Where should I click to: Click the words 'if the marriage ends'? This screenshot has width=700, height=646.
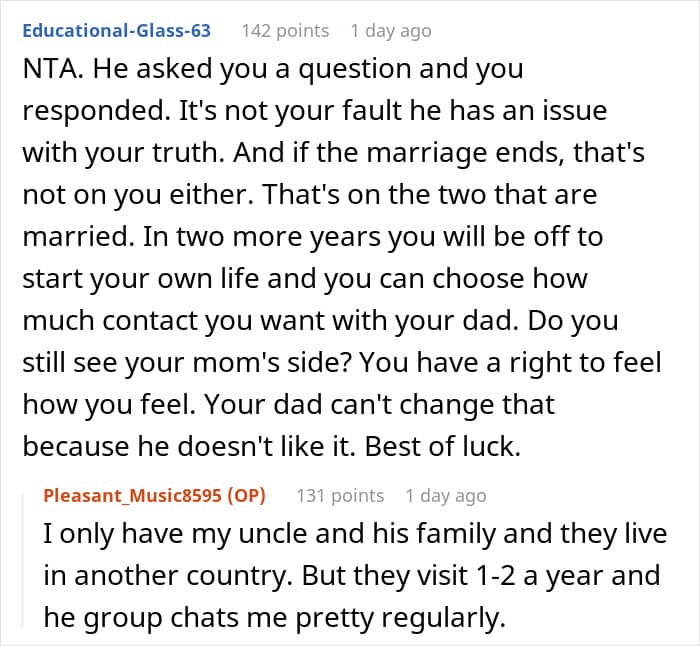(x=426, y=153)
